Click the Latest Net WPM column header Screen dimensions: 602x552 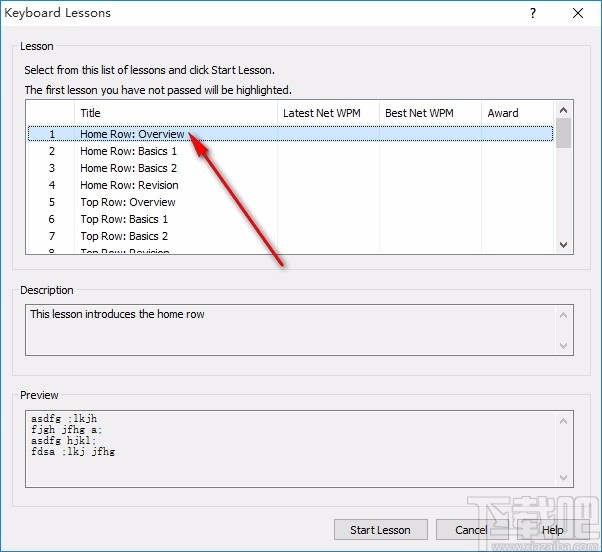pyautogui.click(x=328, y=113)
